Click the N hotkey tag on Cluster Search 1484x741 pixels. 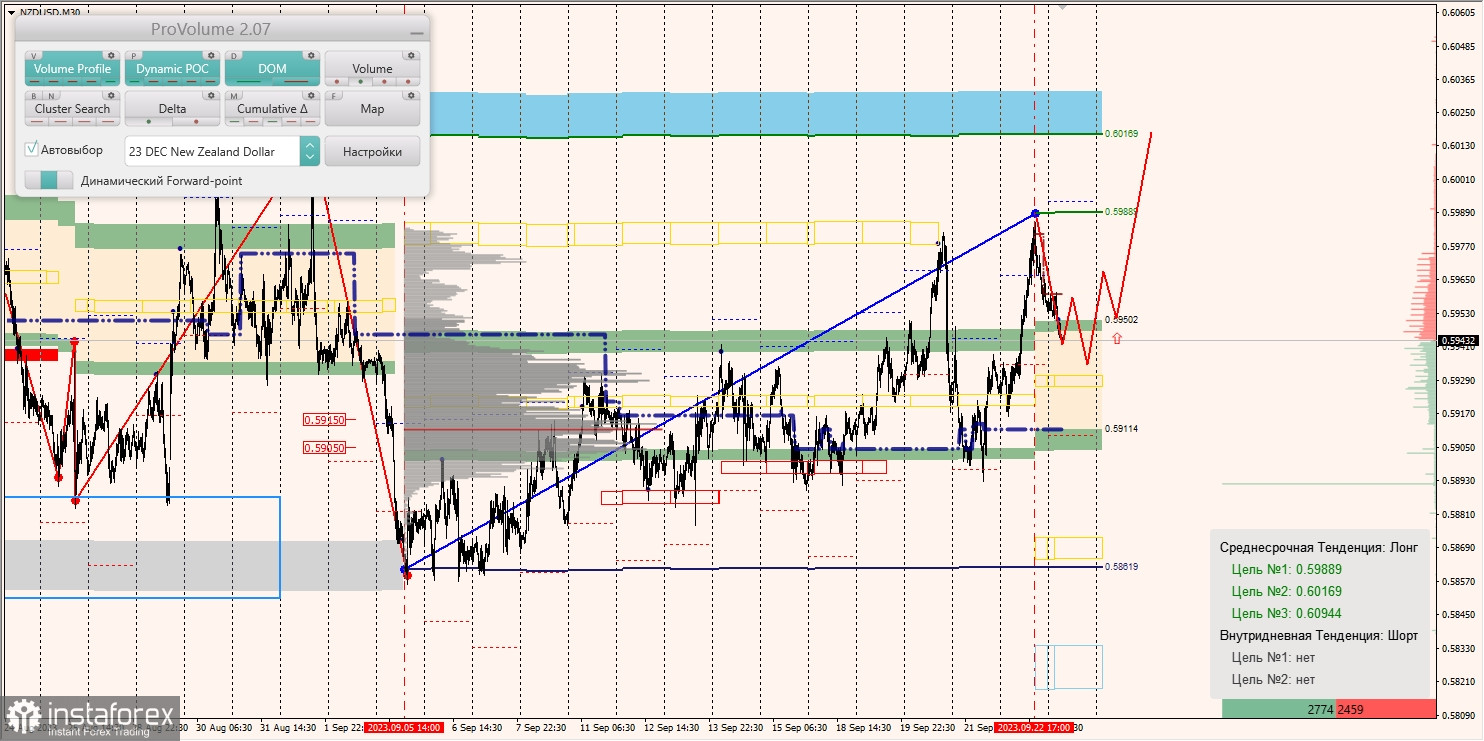click(50, 96)
